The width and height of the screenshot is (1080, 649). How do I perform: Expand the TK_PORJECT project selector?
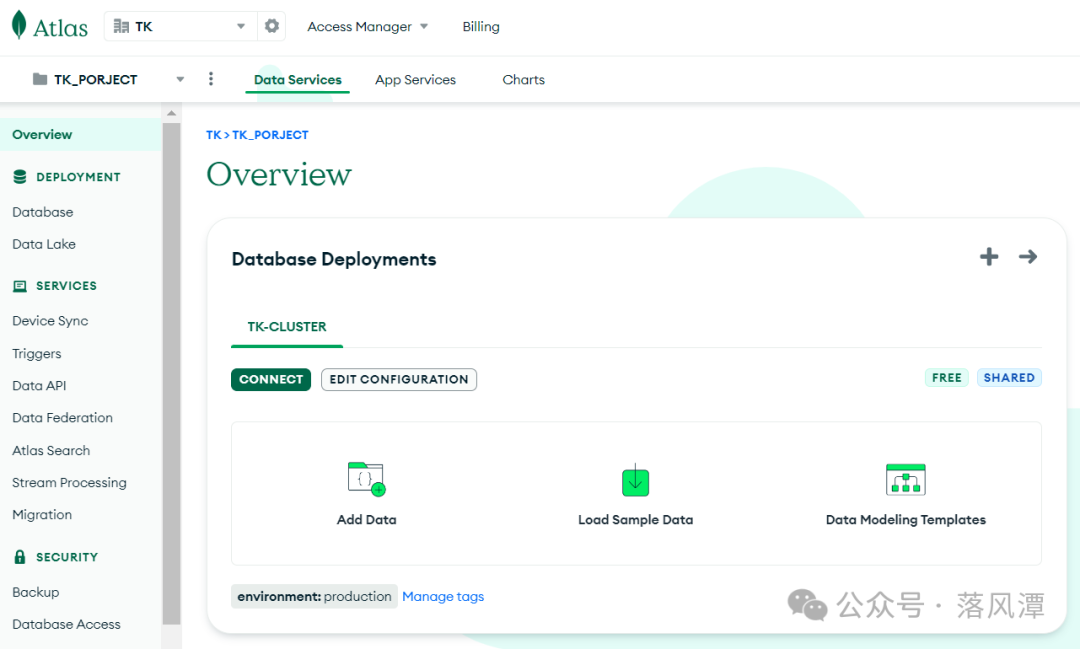pos(180,79)
